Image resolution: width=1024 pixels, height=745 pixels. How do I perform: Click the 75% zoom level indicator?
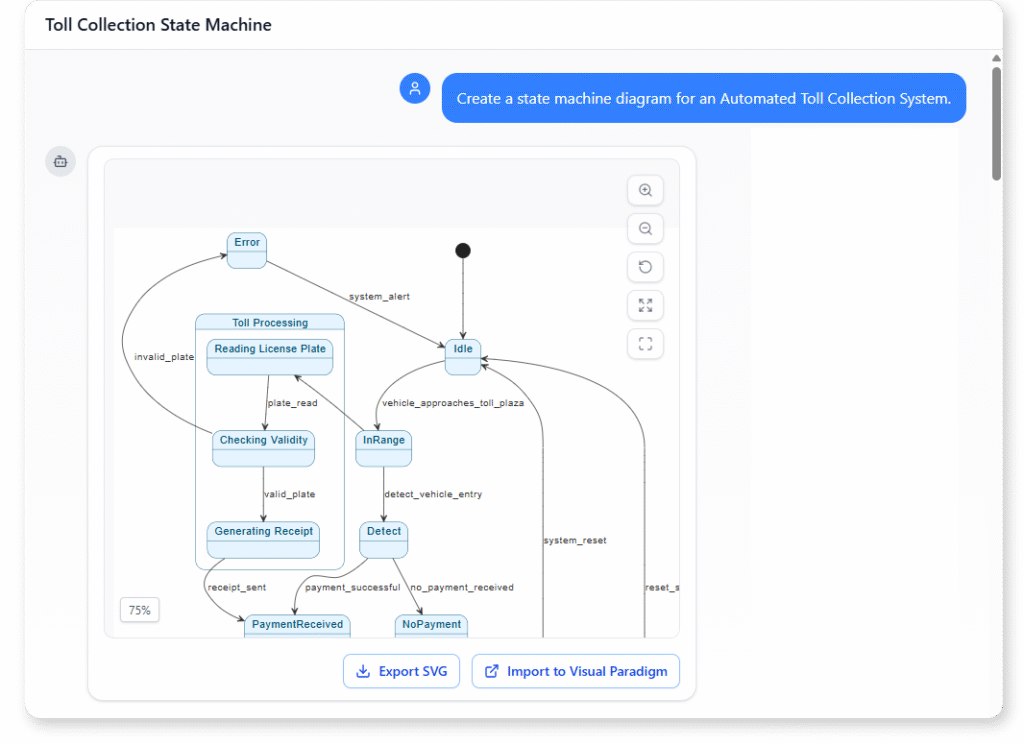tap(139, 609)
